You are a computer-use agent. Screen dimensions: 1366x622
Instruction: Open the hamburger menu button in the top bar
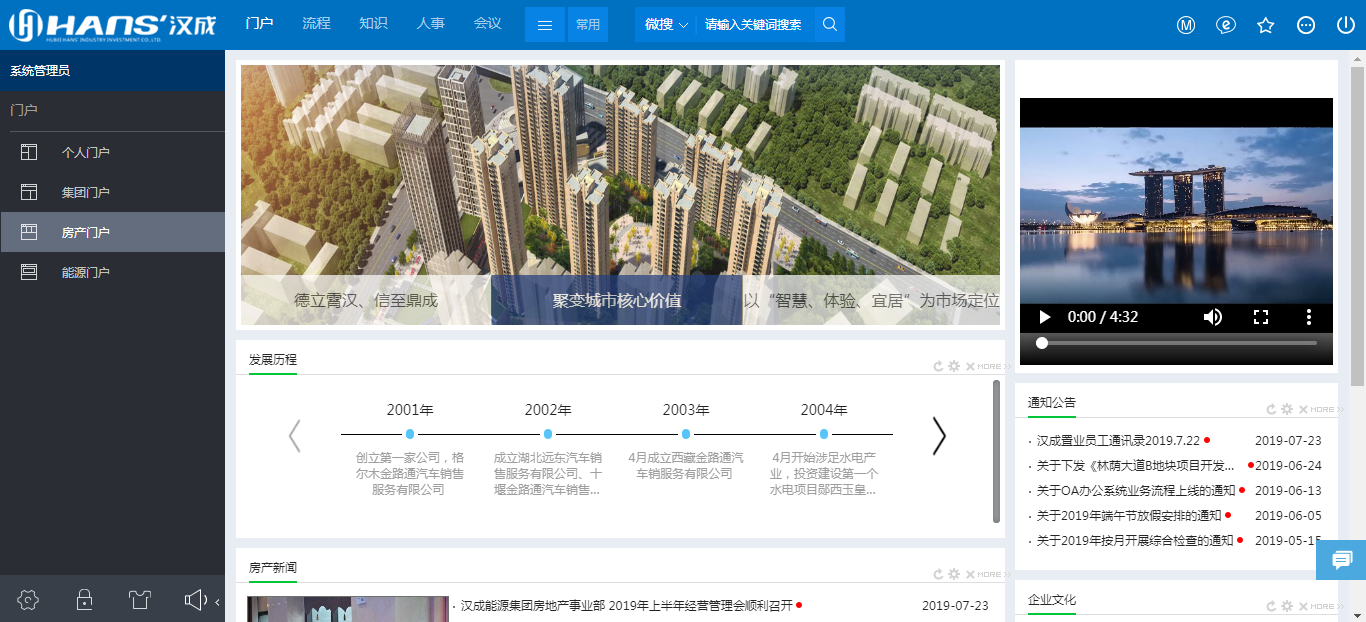click(x=545, y=25)
